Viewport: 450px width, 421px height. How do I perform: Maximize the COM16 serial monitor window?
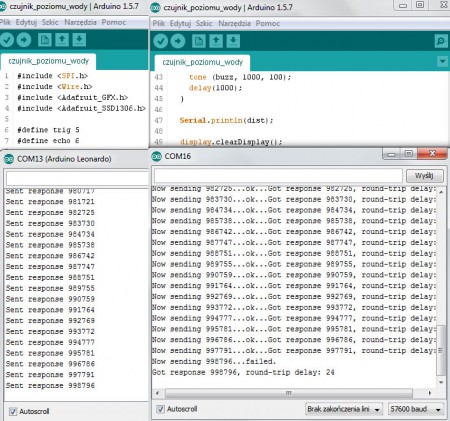point(409,153)
